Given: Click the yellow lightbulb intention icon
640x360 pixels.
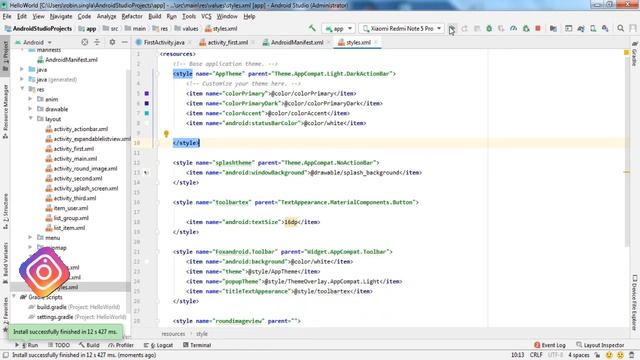Looking at the screenshot, I should (166, 133).
